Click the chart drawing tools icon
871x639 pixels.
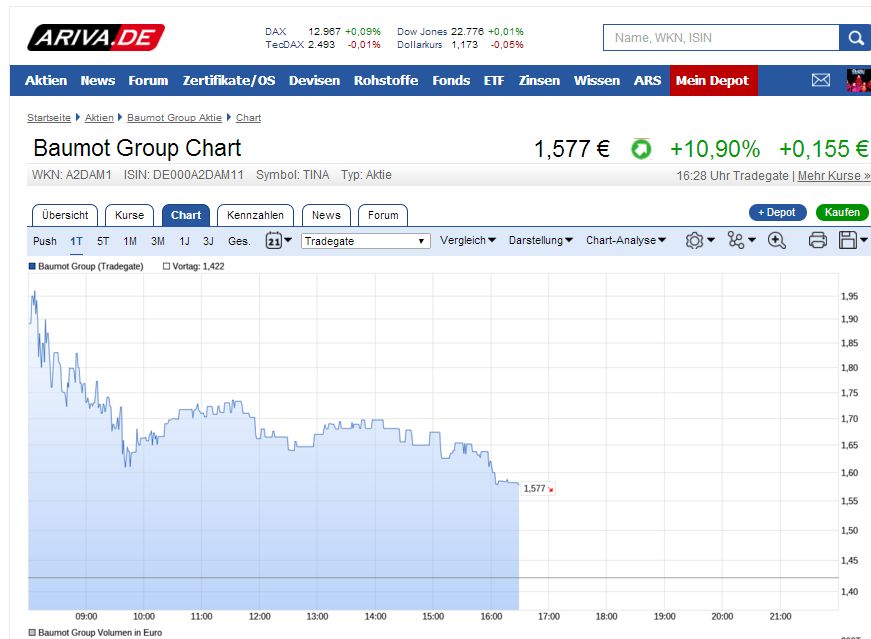(737, 240)
